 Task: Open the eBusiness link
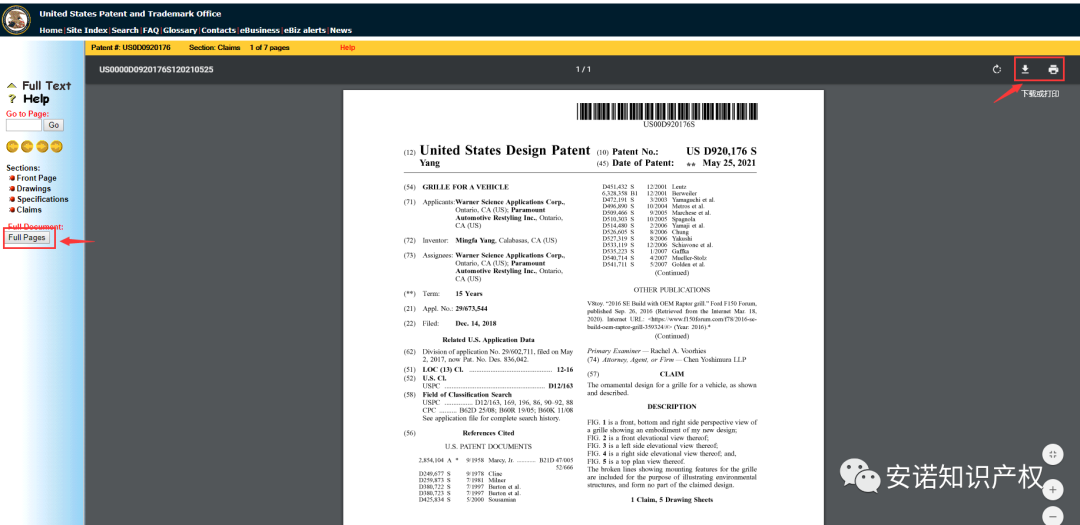[x=260, y=30]
